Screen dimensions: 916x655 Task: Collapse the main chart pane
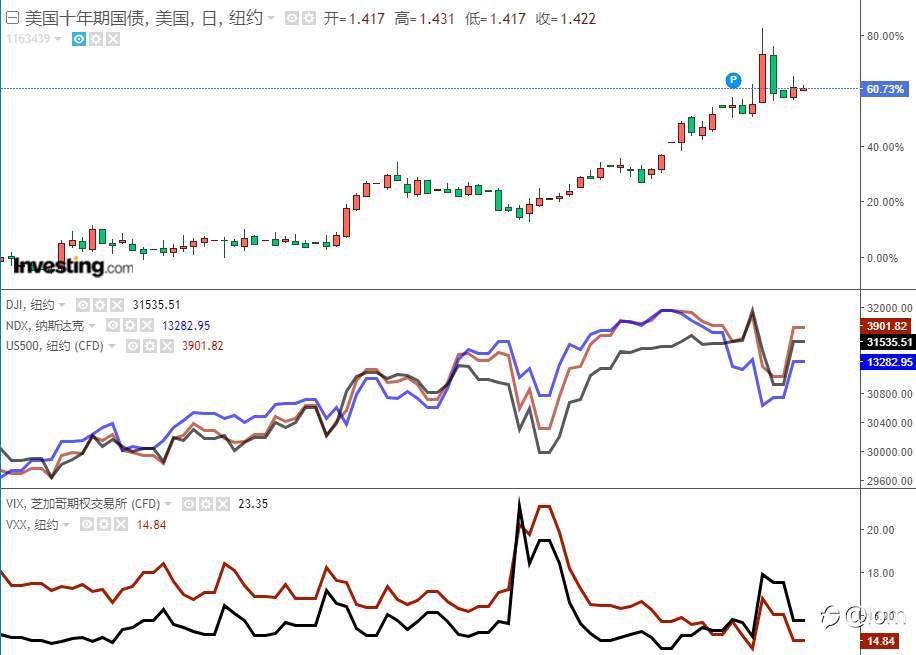coord(13,16)
